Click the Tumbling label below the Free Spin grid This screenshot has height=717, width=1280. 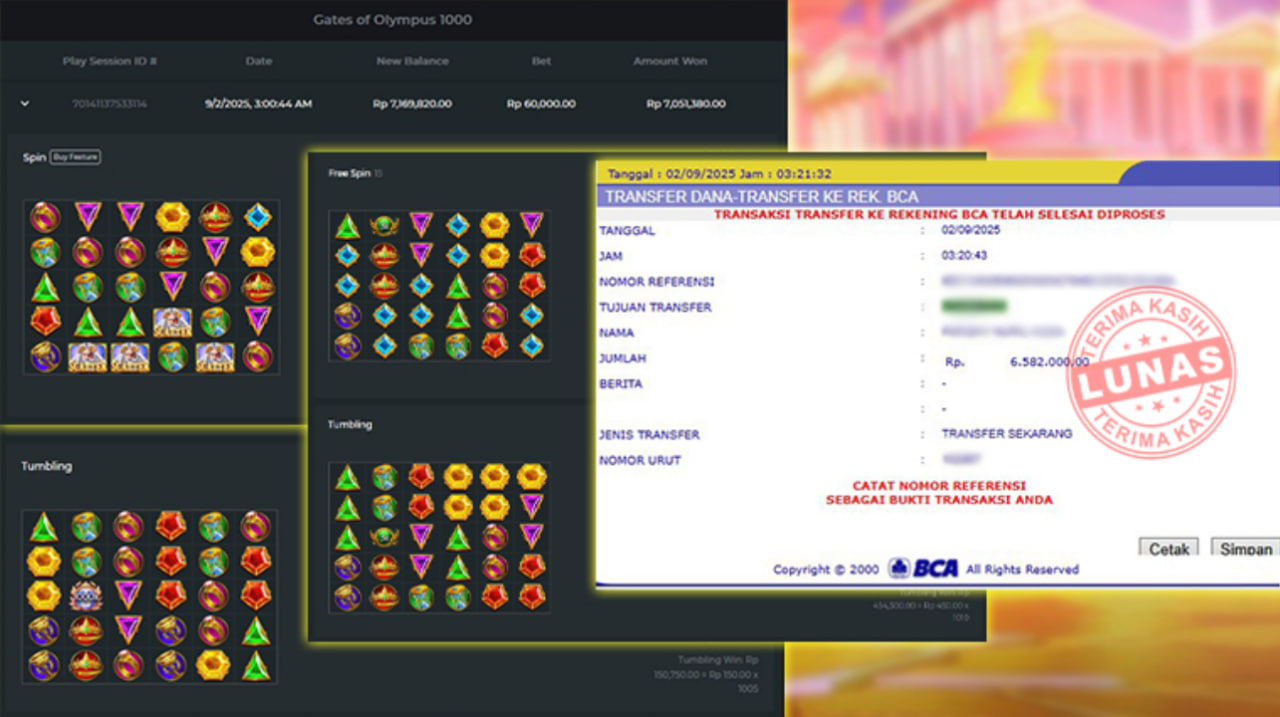pyautogui.click(x=350, y=425)
